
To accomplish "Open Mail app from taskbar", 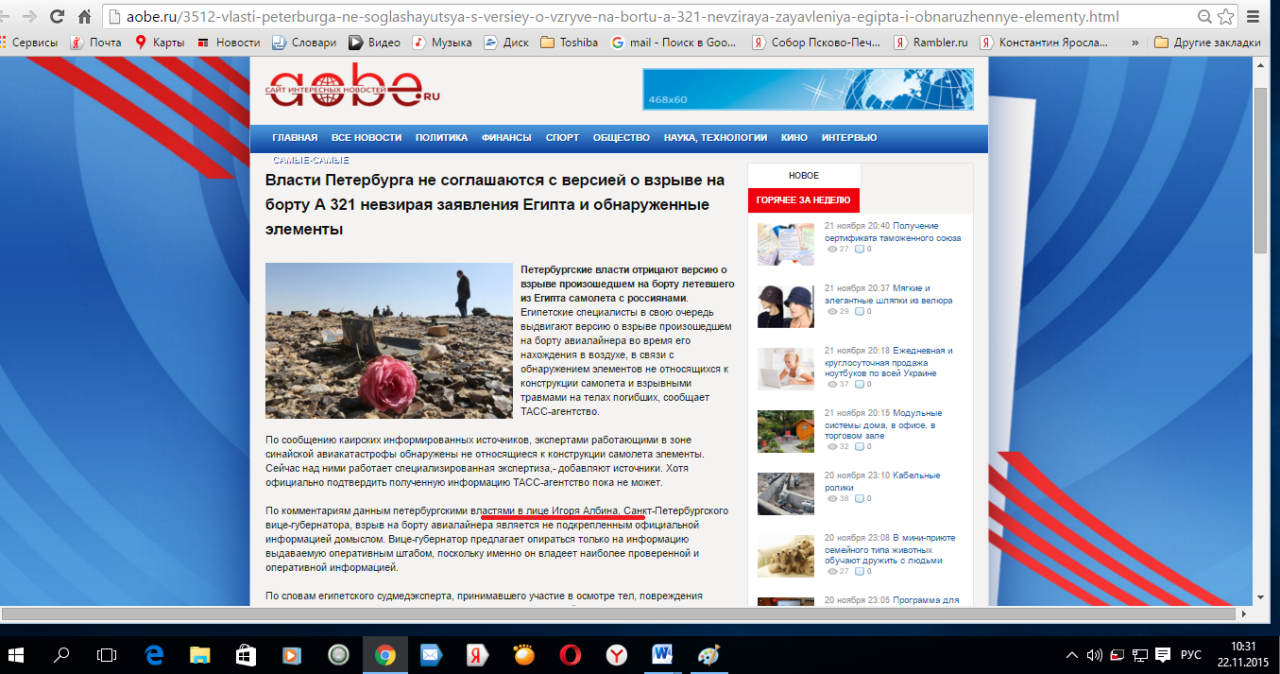I will 431,655.
